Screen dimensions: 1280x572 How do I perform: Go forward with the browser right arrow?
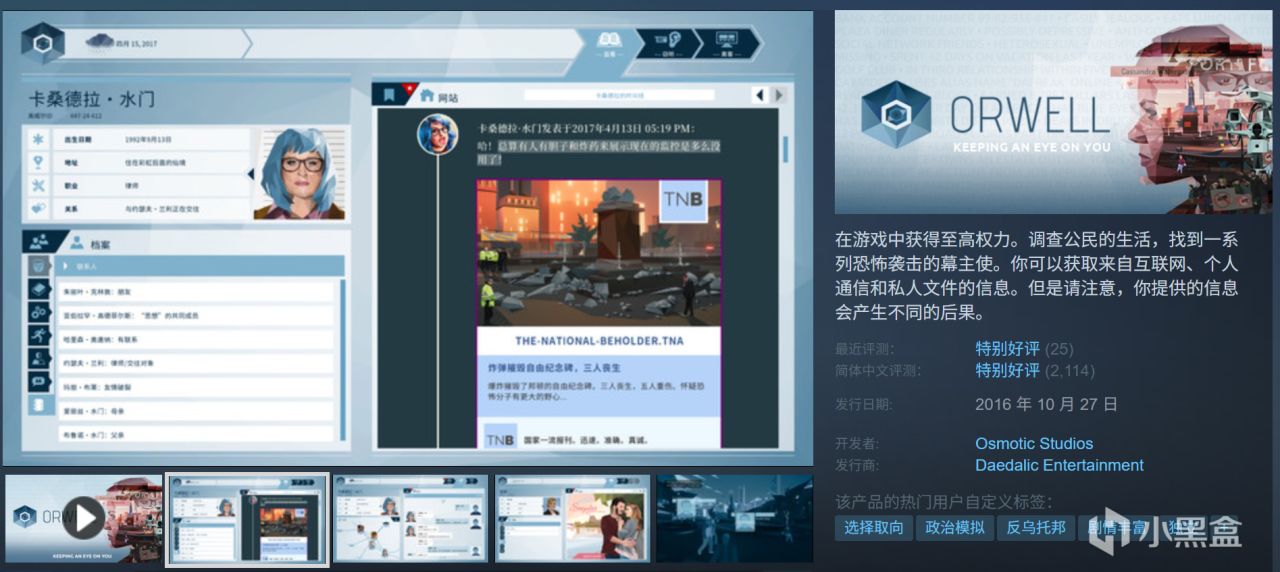click(779, 95)
